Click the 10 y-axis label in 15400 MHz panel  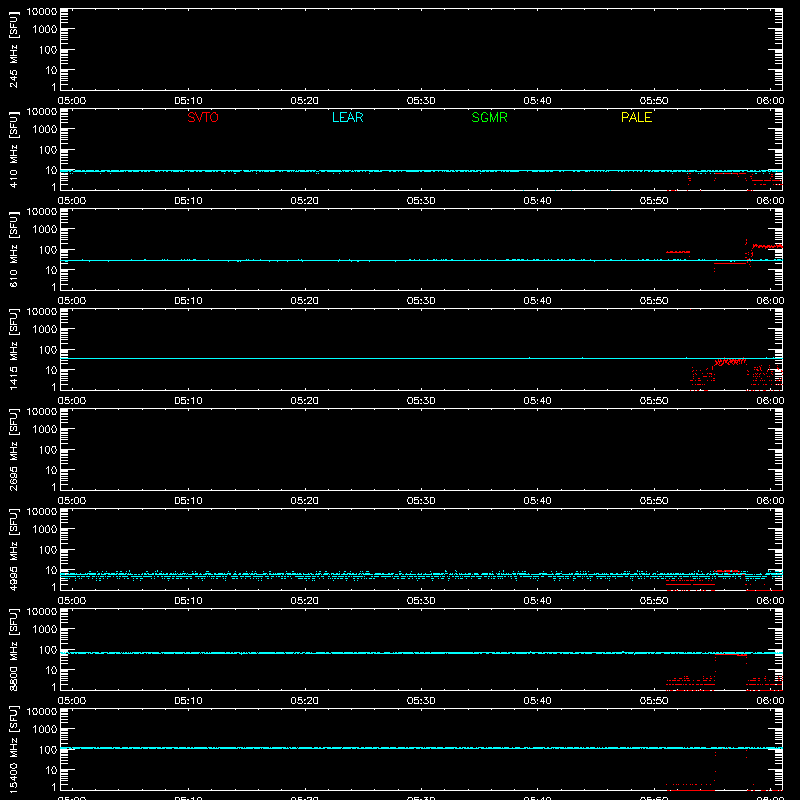[51, 770]
